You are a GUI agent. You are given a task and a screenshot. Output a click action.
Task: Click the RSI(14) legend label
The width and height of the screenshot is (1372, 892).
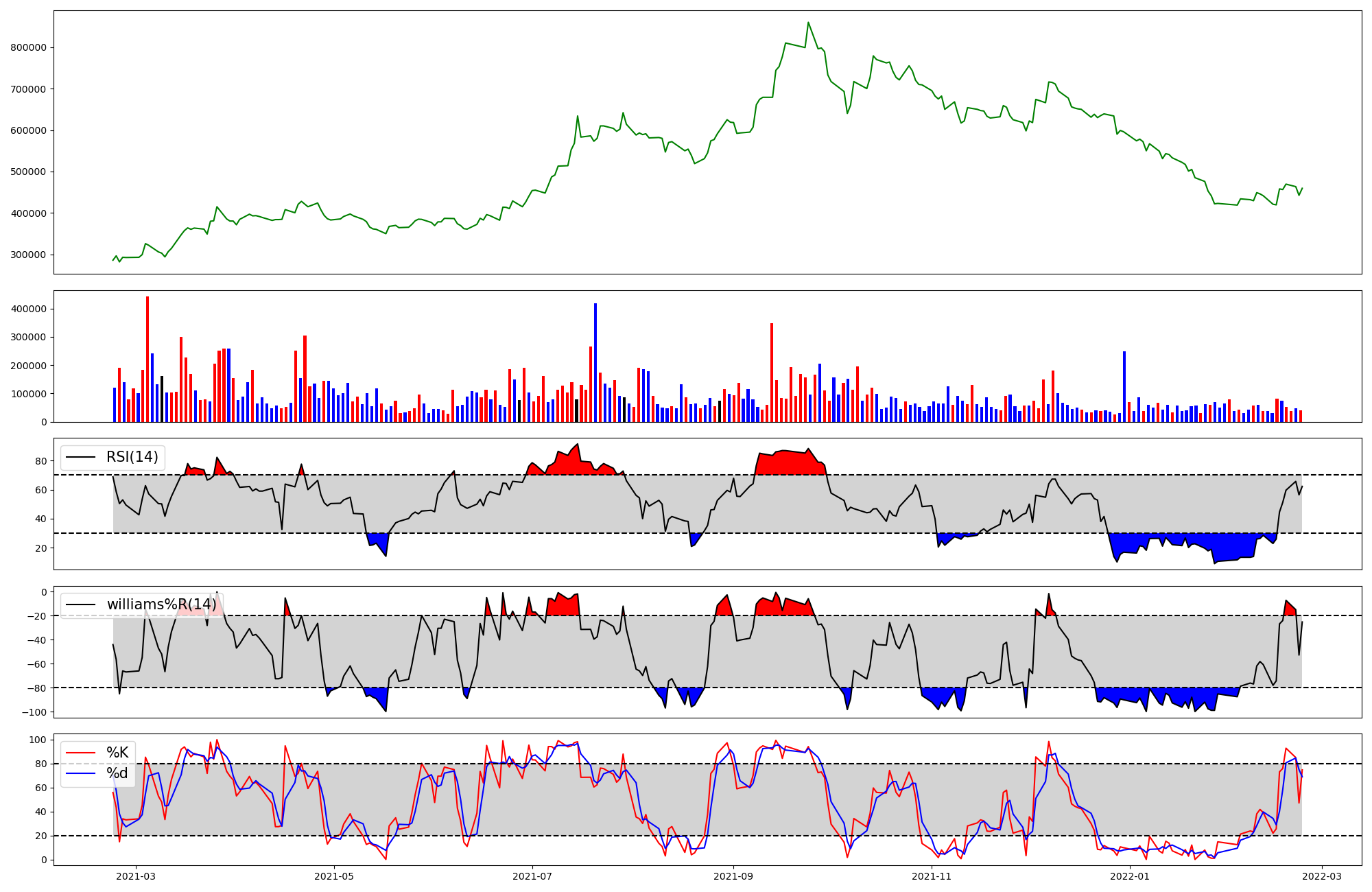point(132,457)
